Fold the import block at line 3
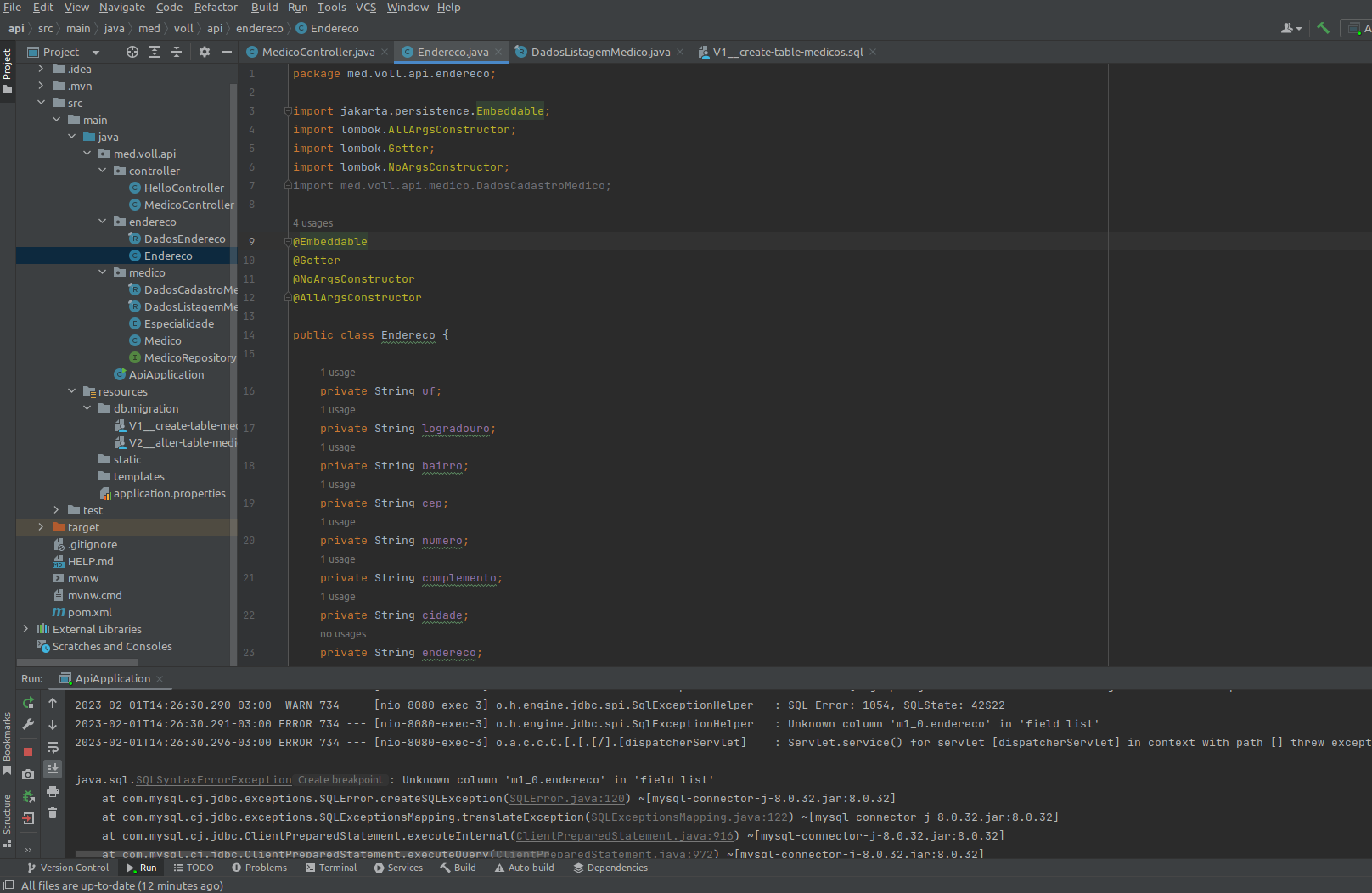This screenshot has width=1372, height=893. 288,111
